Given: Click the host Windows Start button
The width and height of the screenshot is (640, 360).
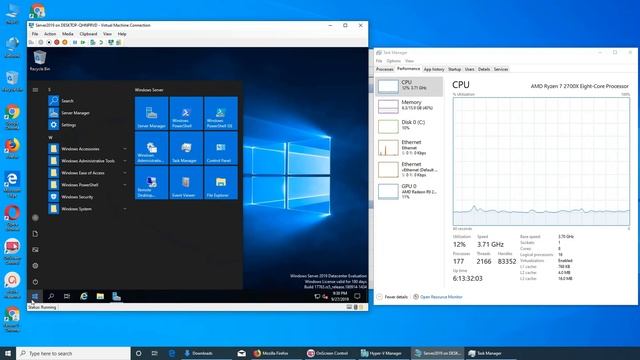Looking at the screenshot, I should point(8,353).
